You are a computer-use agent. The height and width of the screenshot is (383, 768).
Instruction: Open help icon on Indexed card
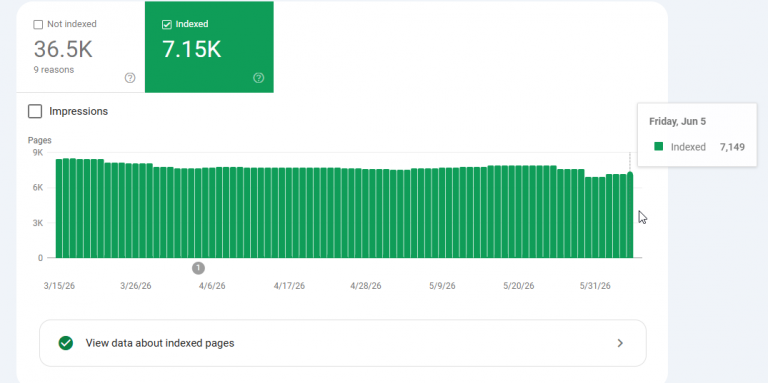258,77
